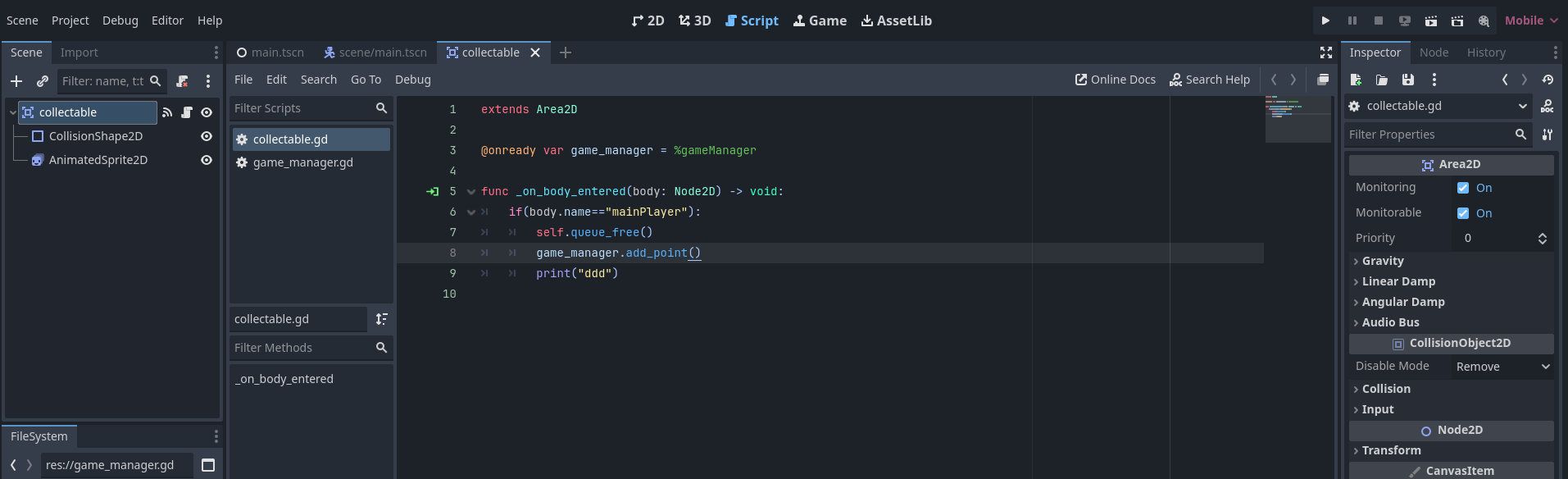Click the signal icon on collectable node
Screen dimensions: 1568x479
tap(167, 112)
